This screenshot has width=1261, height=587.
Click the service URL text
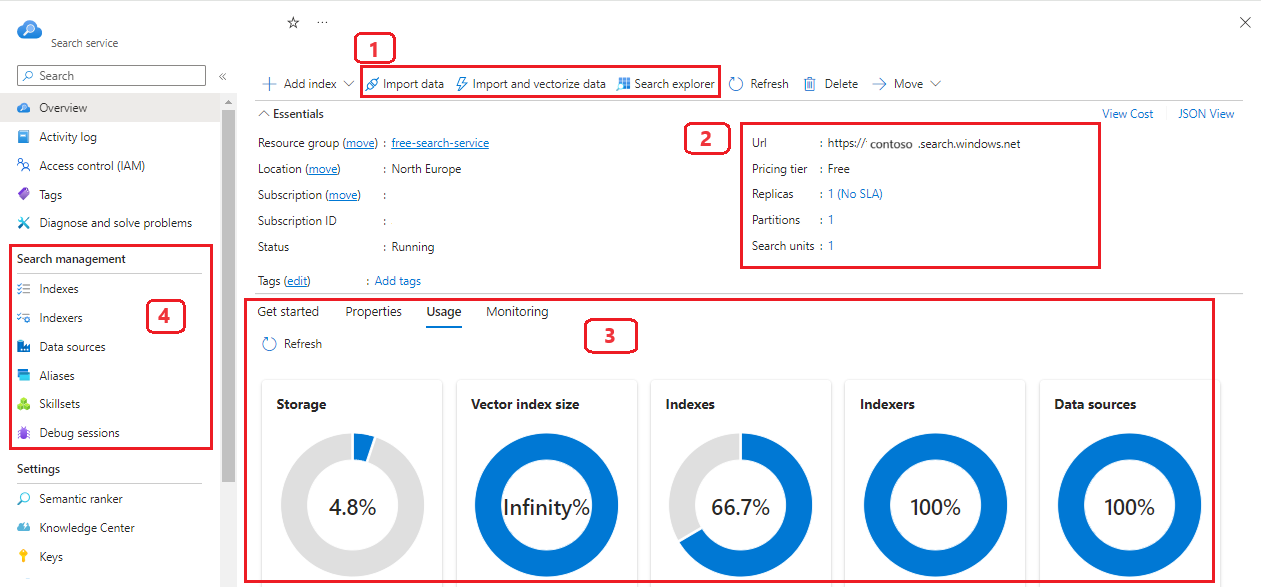tap(924, 143)
